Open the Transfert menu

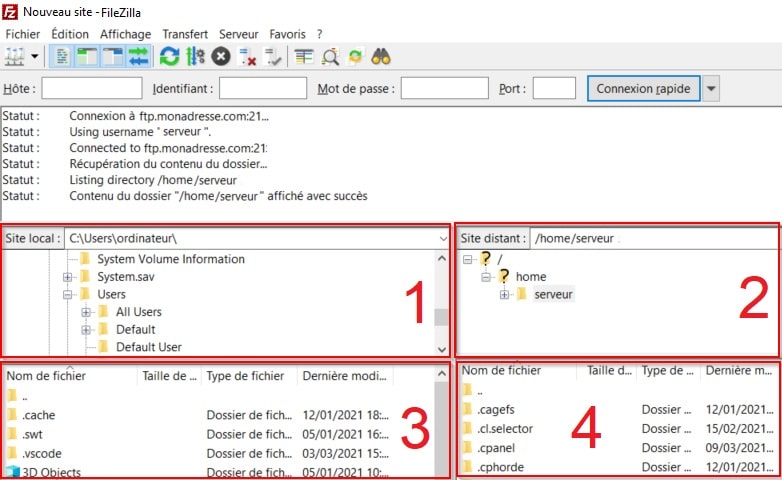click(185, 34)
